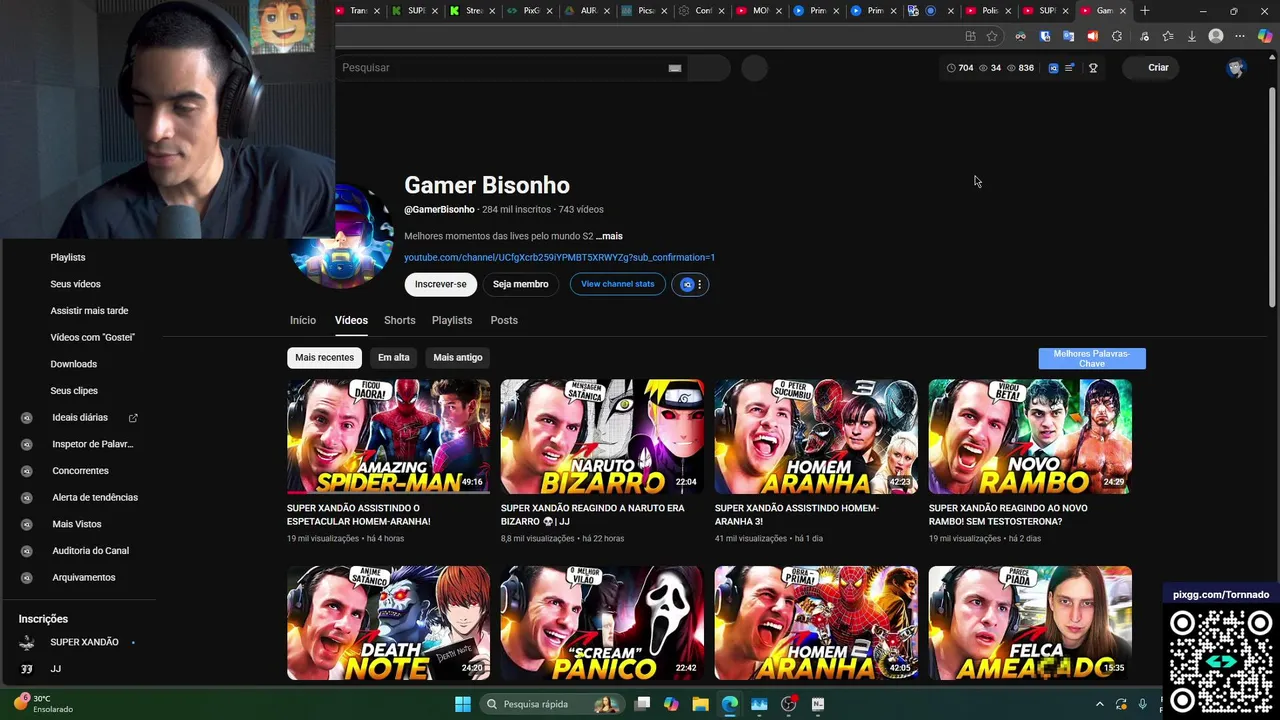Open the channel Playlists tab

[452, 320]
